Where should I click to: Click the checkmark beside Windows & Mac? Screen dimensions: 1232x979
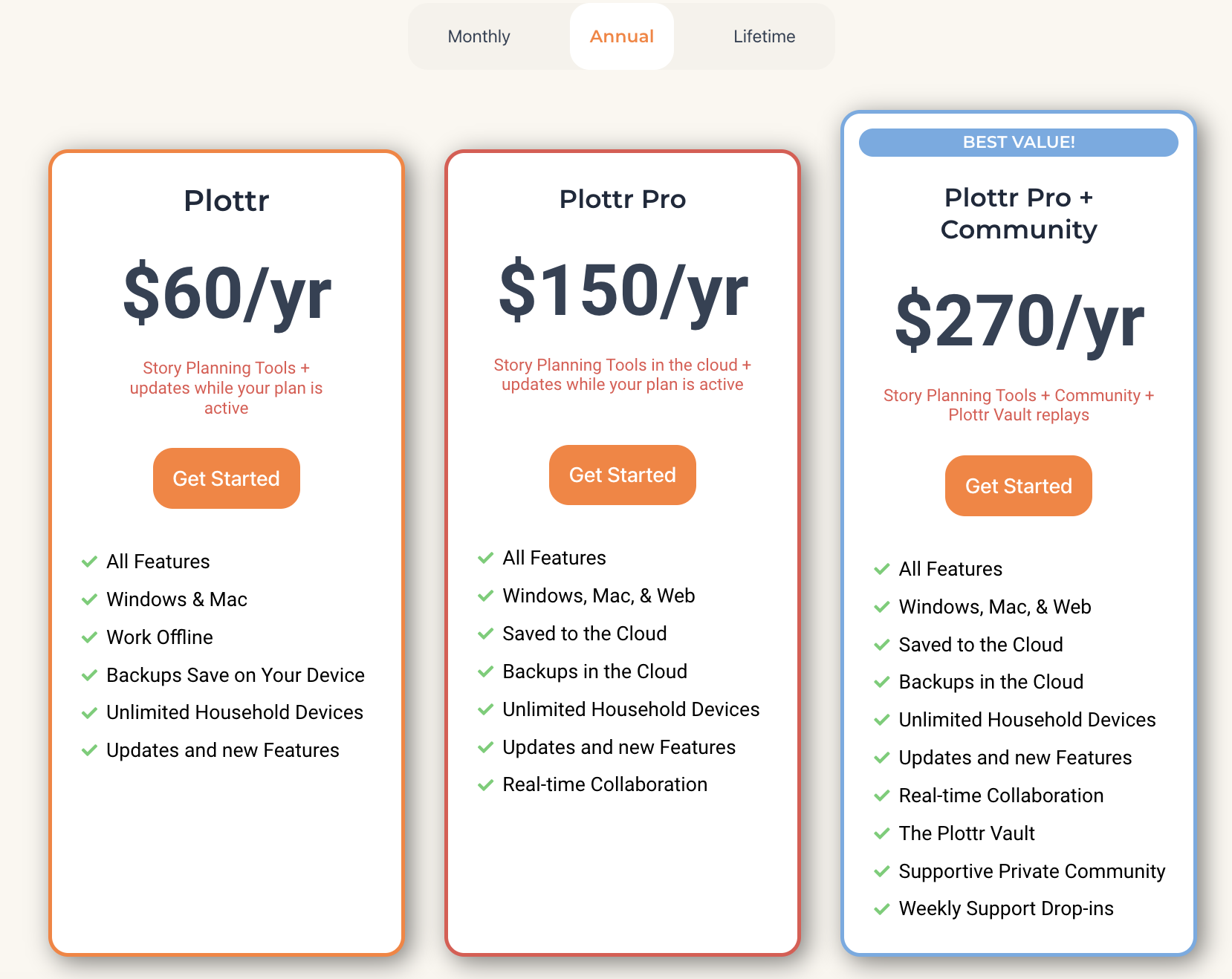coord(90,599)
